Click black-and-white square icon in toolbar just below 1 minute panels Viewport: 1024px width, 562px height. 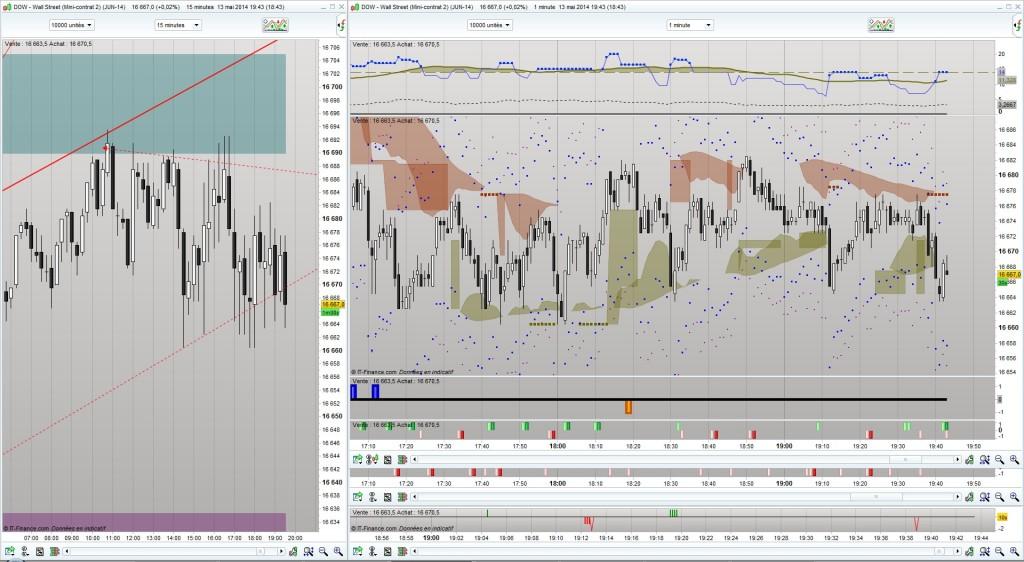tap(387, 460)
